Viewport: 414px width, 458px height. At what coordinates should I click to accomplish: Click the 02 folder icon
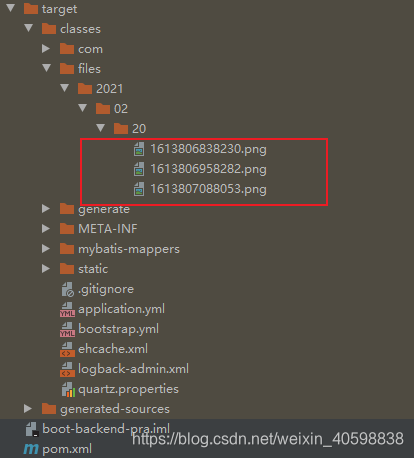coord(103,109)
